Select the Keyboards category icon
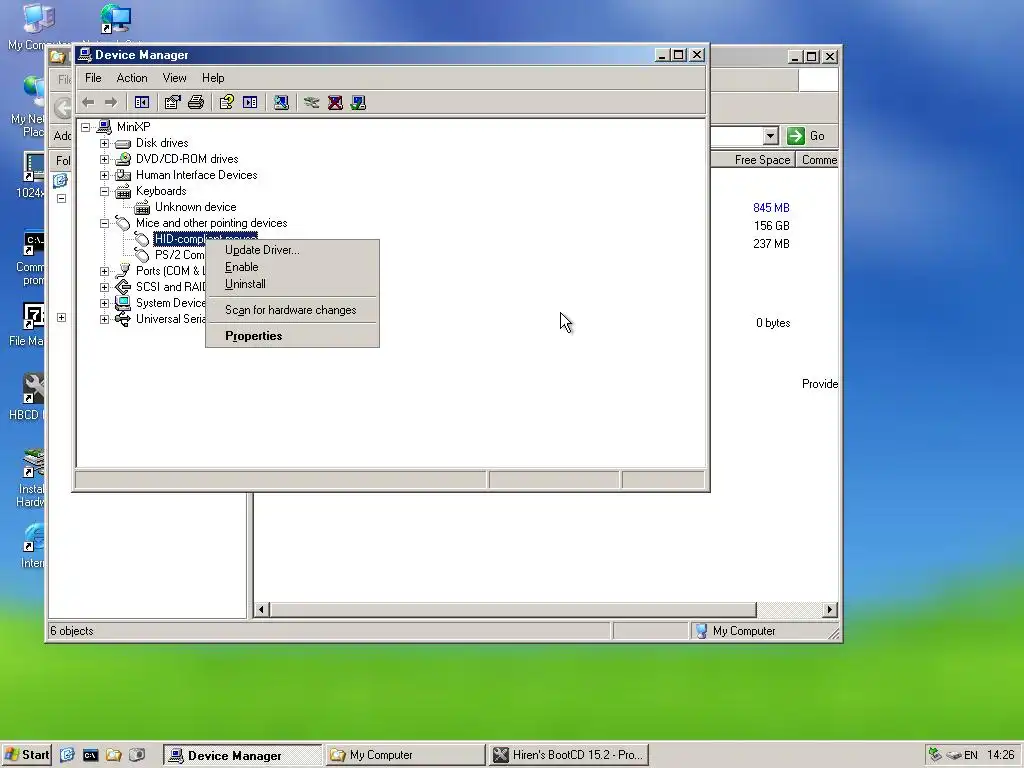Image resolution: width=1024 pixels, height=768 pixels. pyautogui.click(x=123, y=191)
